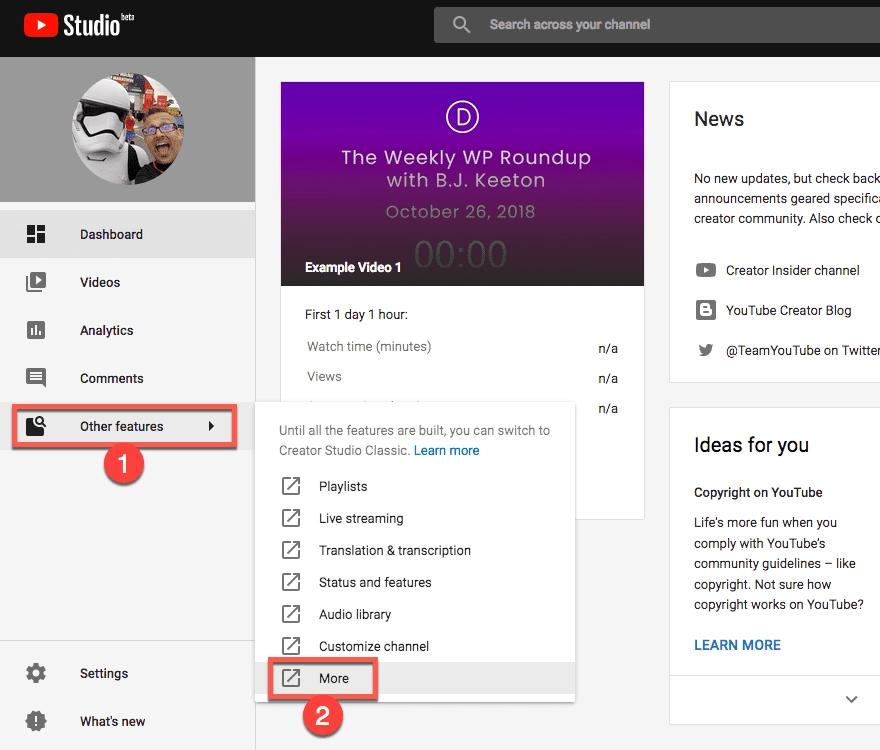Expand the Ideas for you chevron
The width and height of the screenshot is (880, 750).
click(851, 700)
